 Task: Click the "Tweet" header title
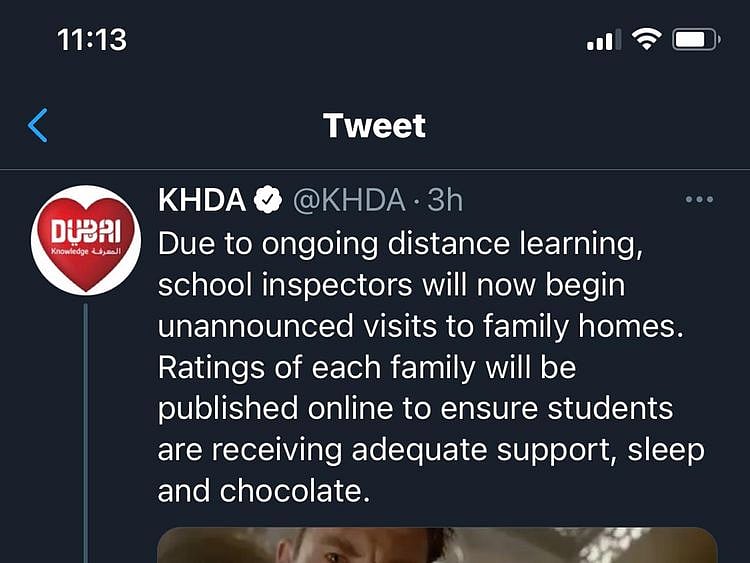click(375, 125)
